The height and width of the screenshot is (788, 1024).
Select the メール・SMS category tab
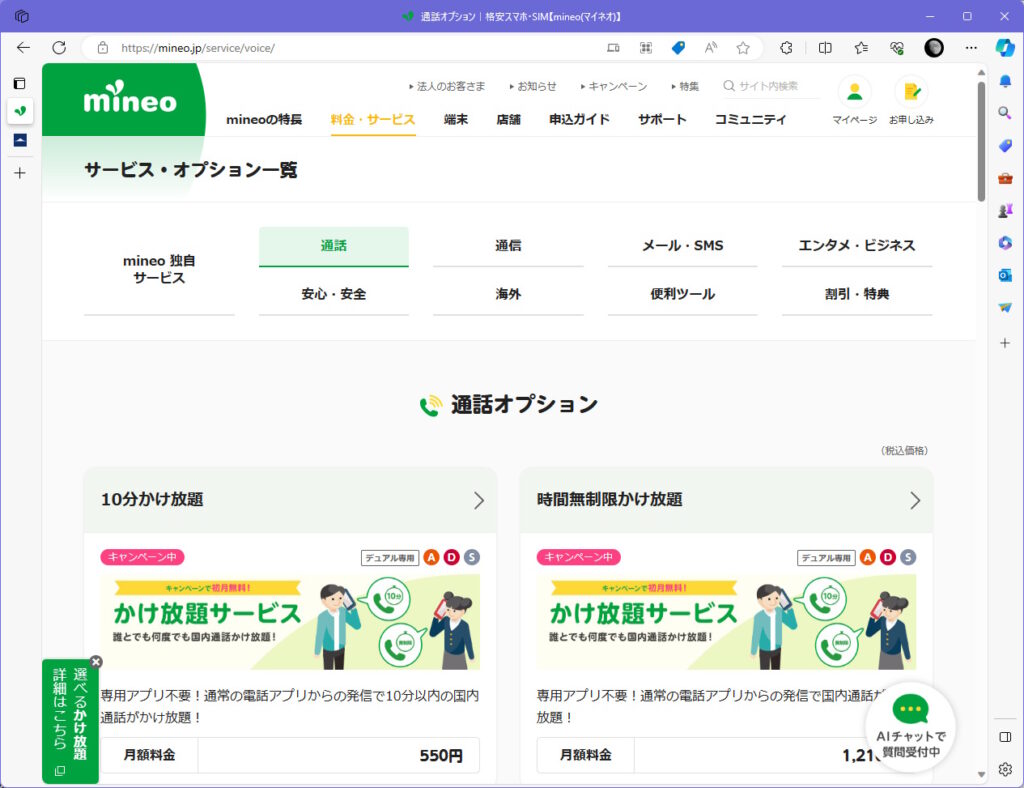point(682,246)
